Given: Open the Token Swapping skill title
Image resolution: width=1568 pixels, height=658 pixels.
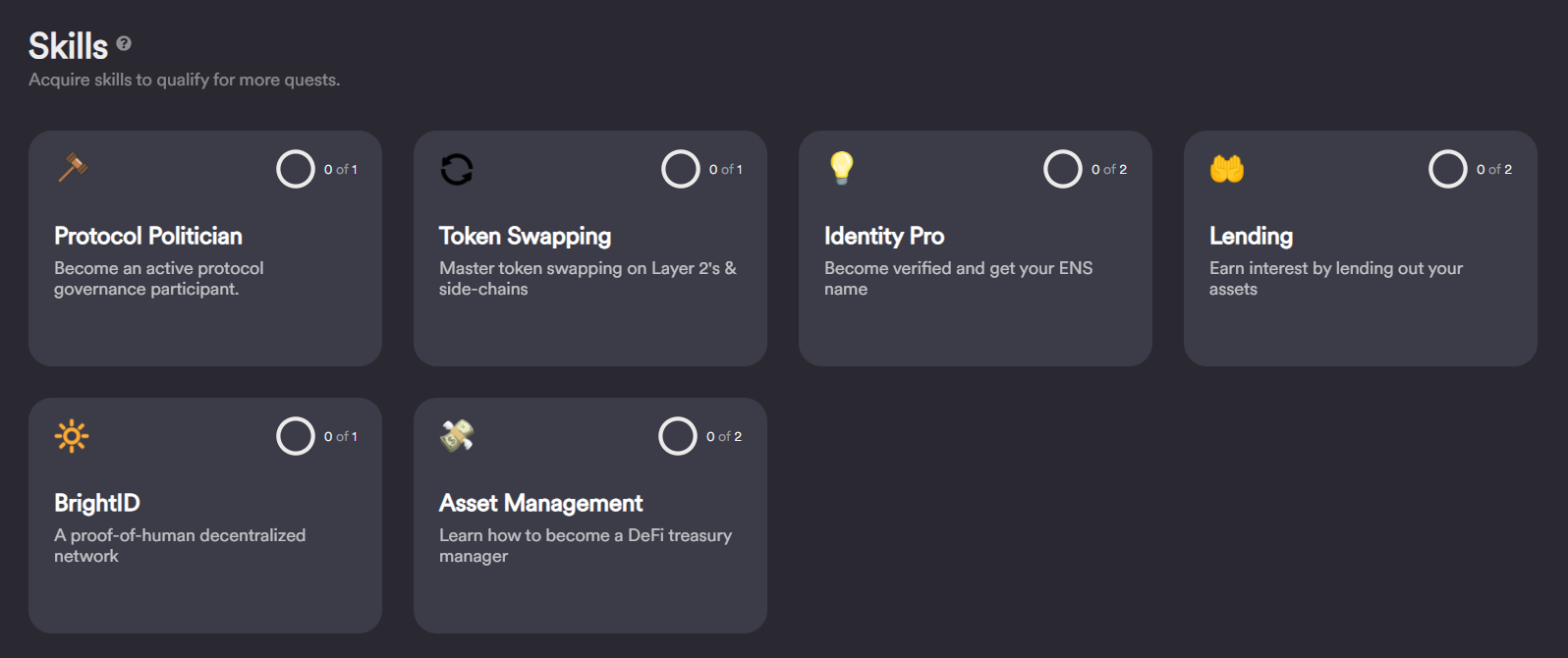Looking at the screenshot, I should (525, 237).
